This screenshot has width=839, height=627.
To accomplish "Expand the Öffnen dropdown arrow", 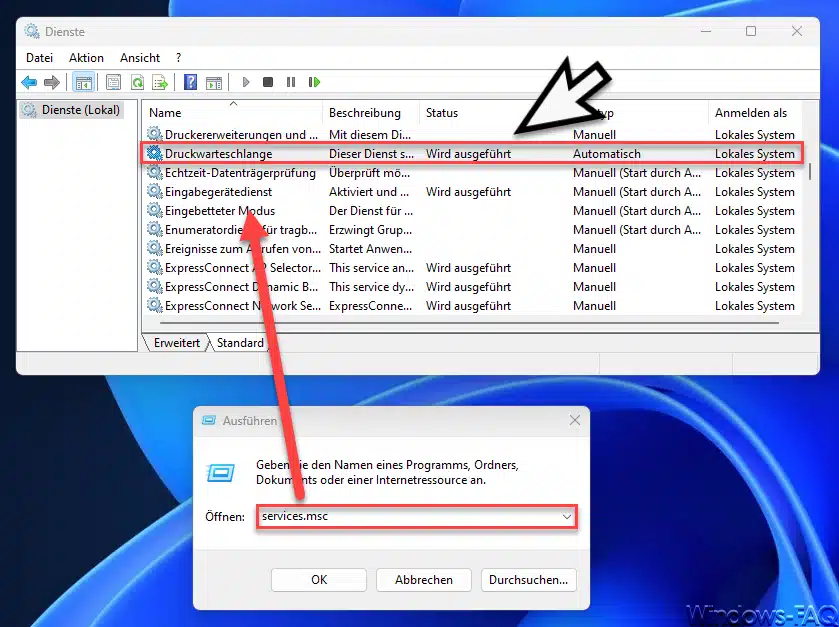I will (x=567, y=517).
